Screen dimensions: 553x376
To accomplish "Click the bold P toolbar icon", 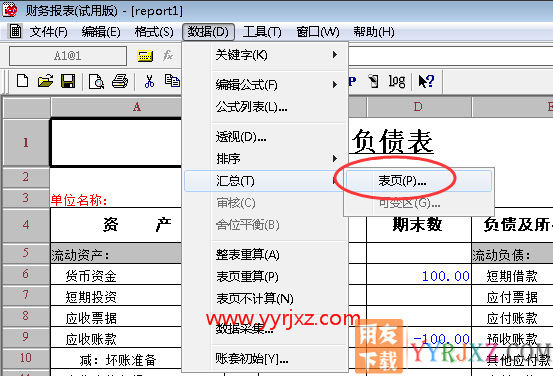I will 352,81.
